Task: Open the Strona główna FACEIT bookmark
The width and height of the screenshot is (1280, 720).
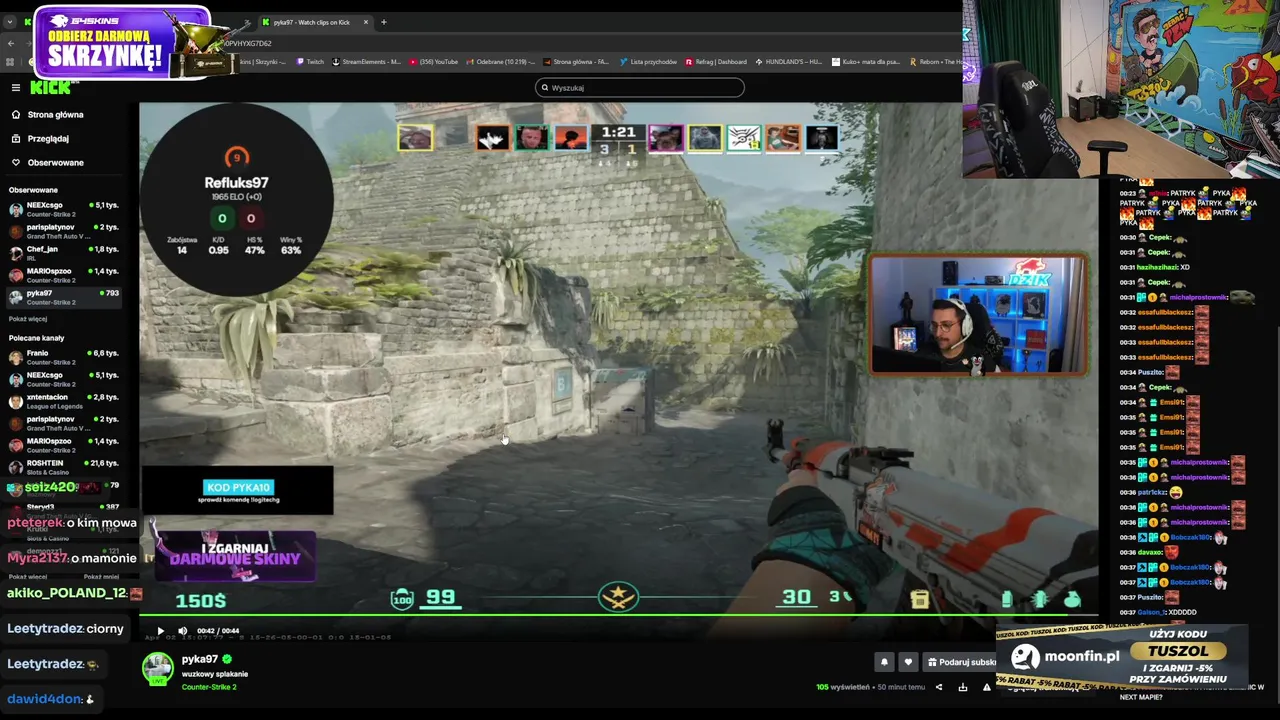Action: (x=575, y=62)
